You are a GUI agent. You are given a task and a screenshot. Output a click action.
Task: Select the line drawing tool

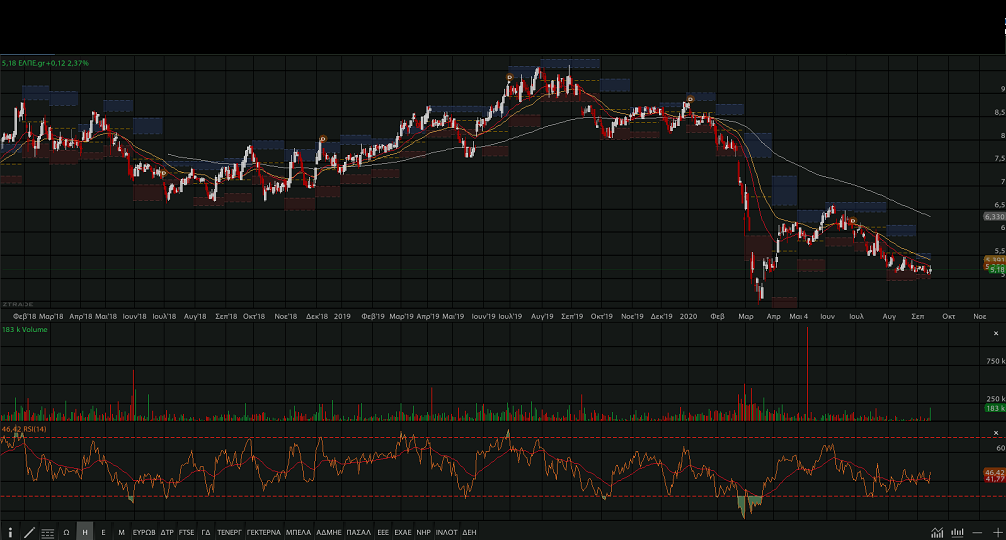pos(29,532)
